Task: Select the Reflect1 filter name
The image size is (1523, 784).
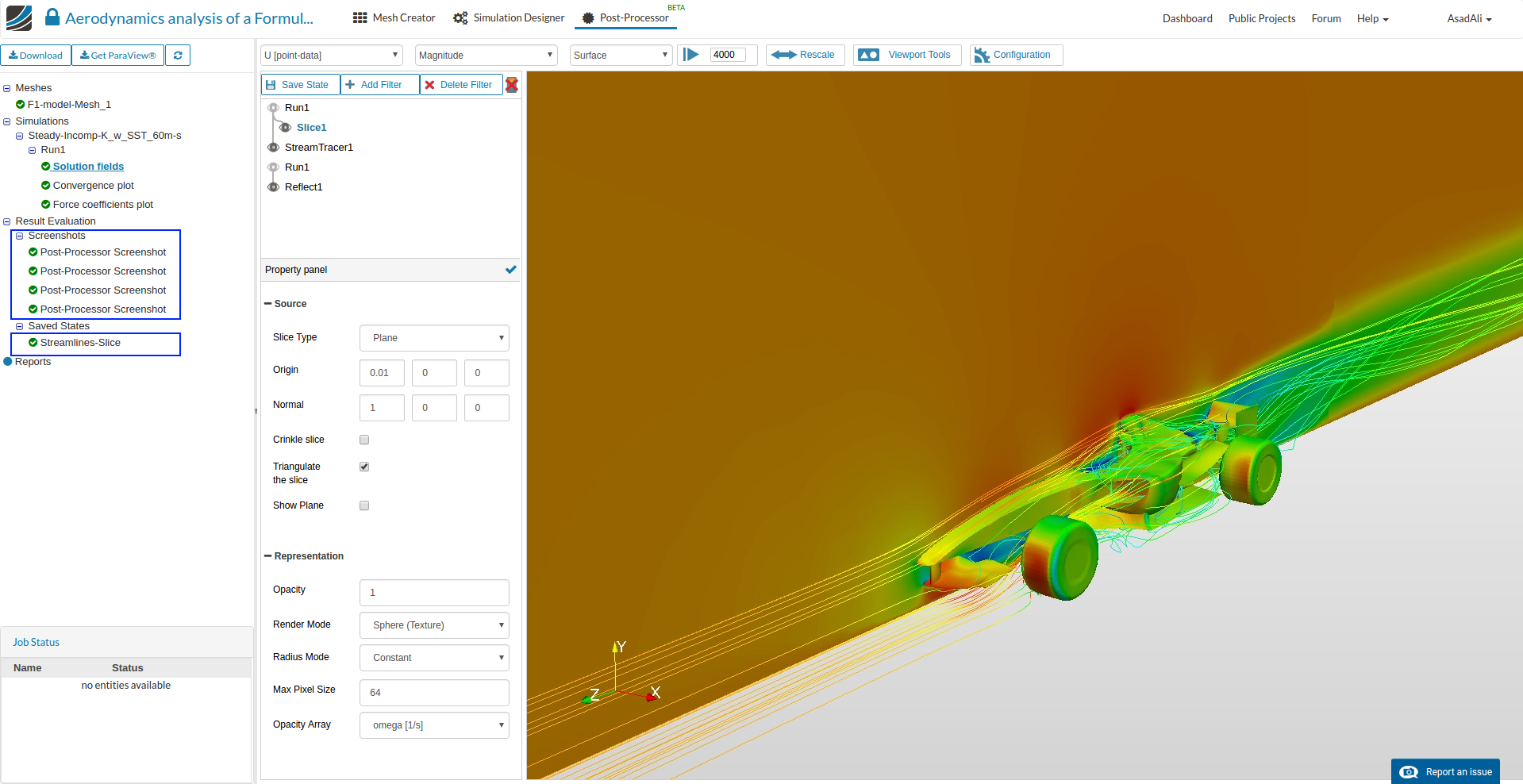Action: [303, 187]
